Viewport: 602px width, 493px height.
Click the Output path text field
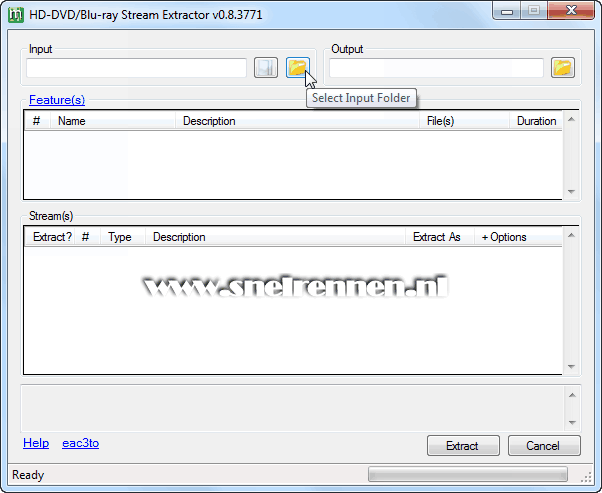point(436,68)
